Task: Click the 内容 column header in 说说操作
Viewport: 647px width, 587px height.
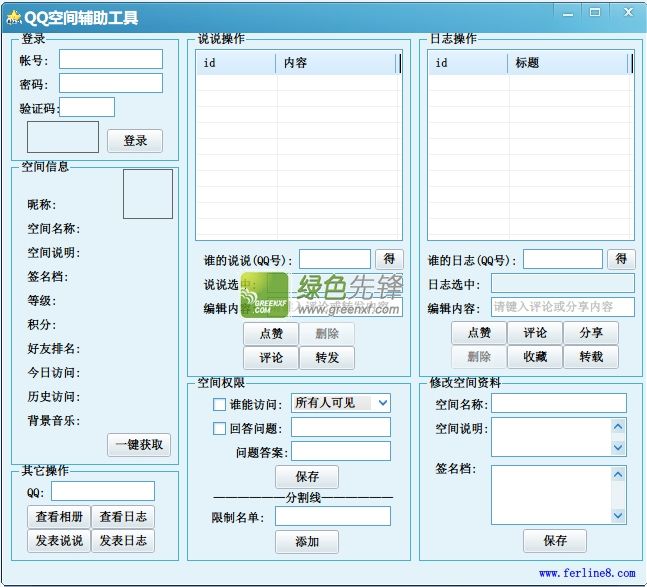Action: [337, 63]
